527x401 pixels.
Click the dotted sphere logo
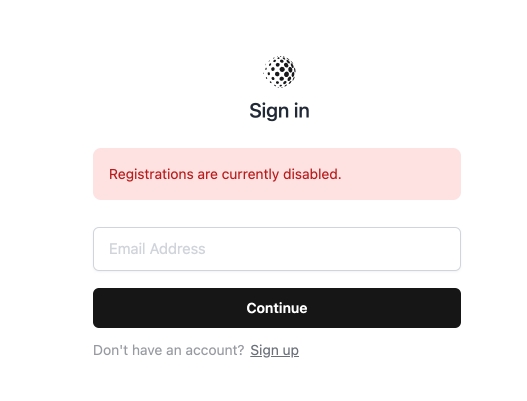tap(280, 72)
